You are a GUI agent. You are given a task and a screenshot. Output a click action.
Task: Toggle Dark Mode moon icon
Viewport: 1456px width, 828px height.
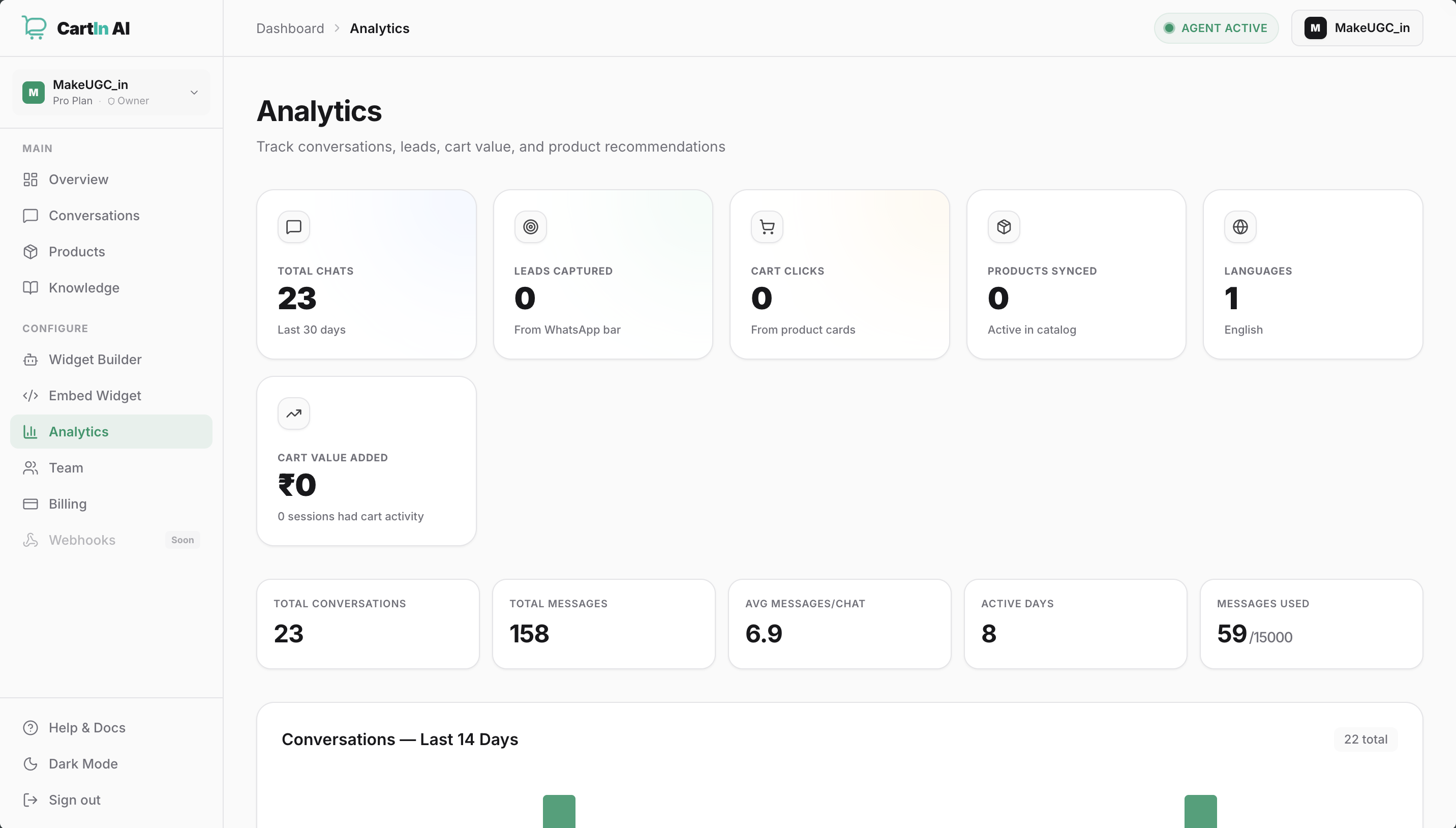pyautogui.click(x=30, y=764)
